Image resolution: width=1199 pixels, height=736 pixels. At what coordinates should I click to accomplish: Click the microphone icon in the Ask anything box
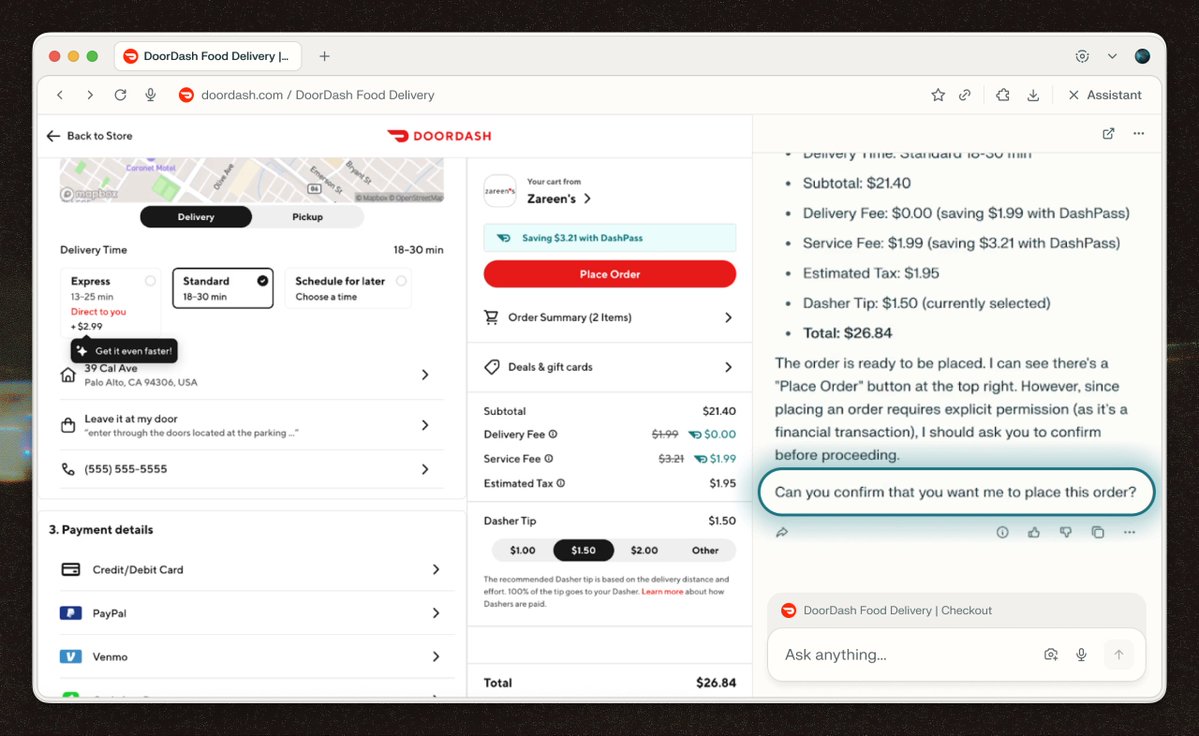click(x=1081, y=655)
